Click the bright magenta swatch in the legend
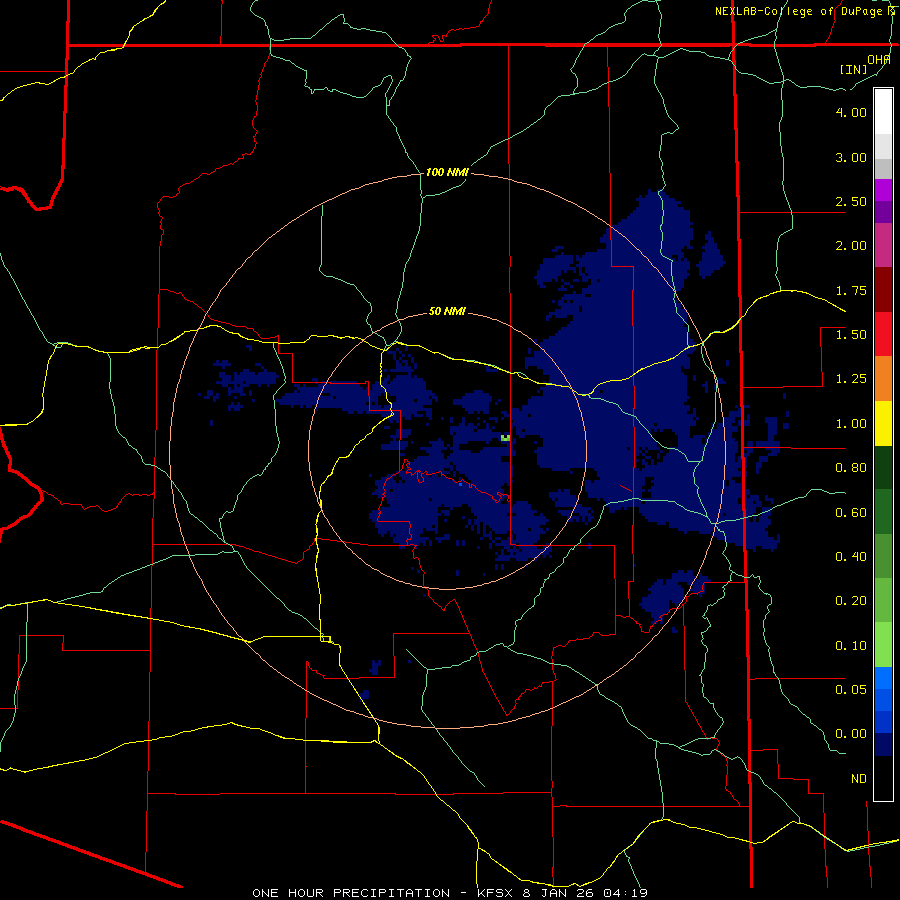This screenshot has width=900, height=900. 883,190
